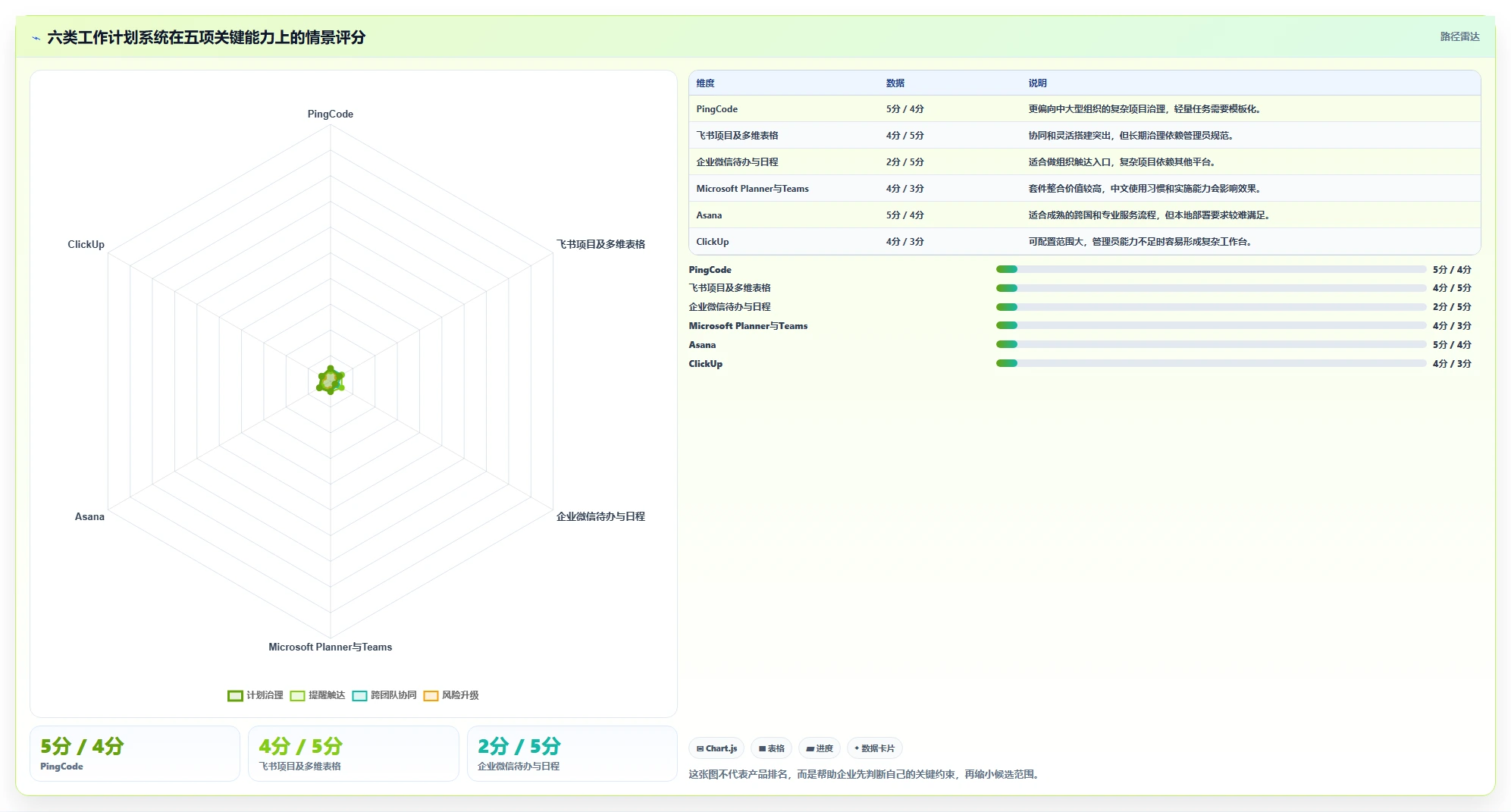The image size is (1511, 812).
Task: Click the radar data polygon at chart center
Action: pos(331,381)
